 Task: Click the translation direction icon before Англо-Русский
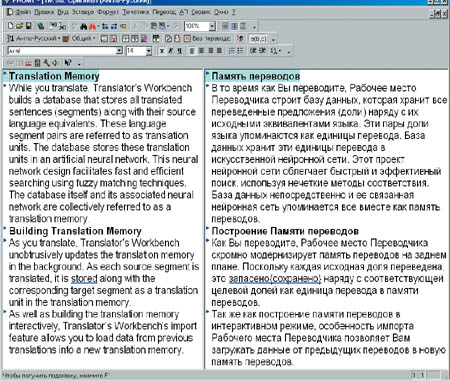10,39
